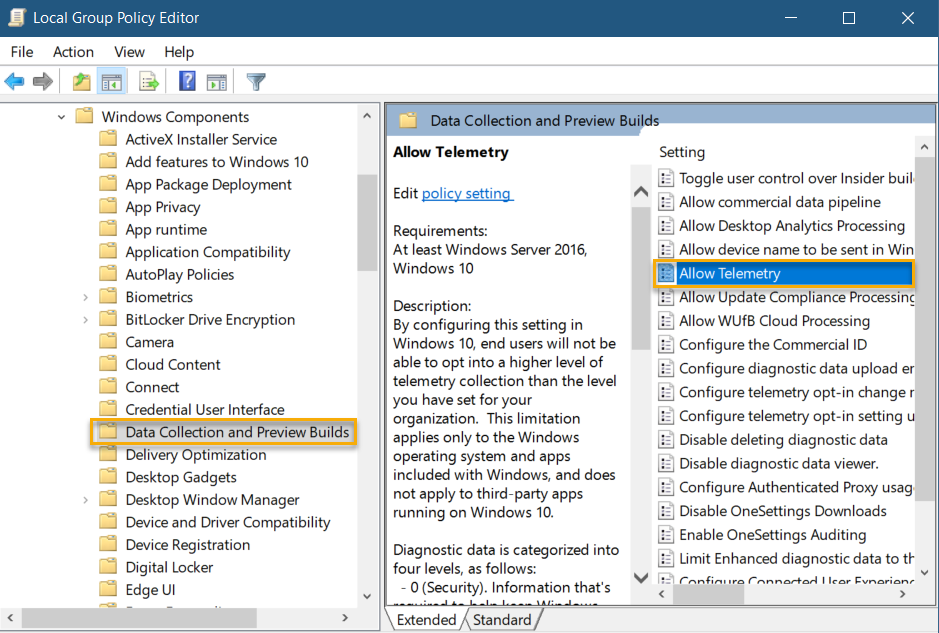Image resolution: width=939 pixels, height=633 pixels.
Task: Open the View menu
Action: (129, 51)
